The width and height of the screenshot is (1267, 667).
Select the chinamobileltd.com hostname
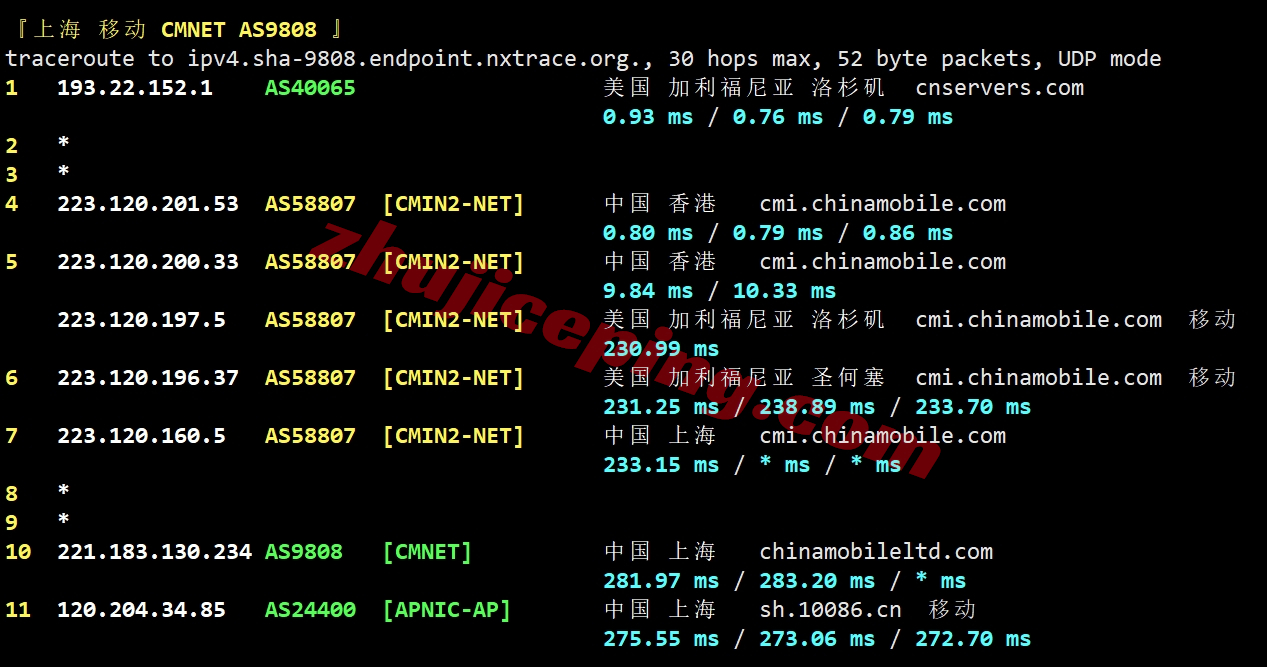pyautogui.click(x=876, y=552)
